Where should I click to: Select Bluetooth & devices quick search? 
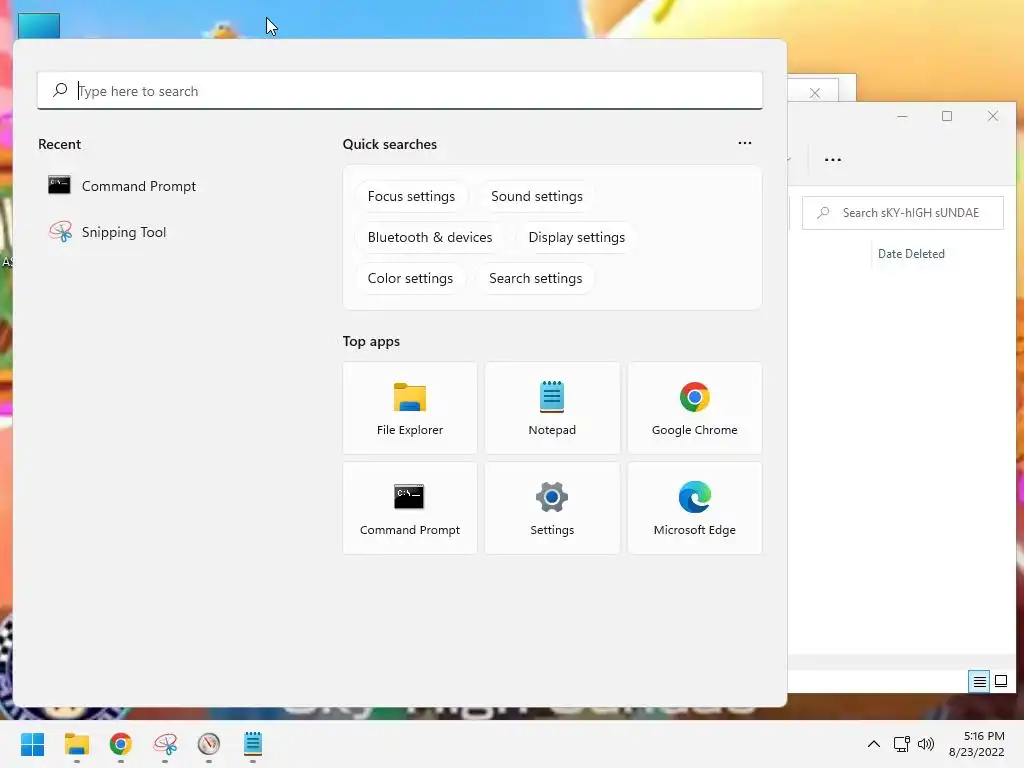430,237
